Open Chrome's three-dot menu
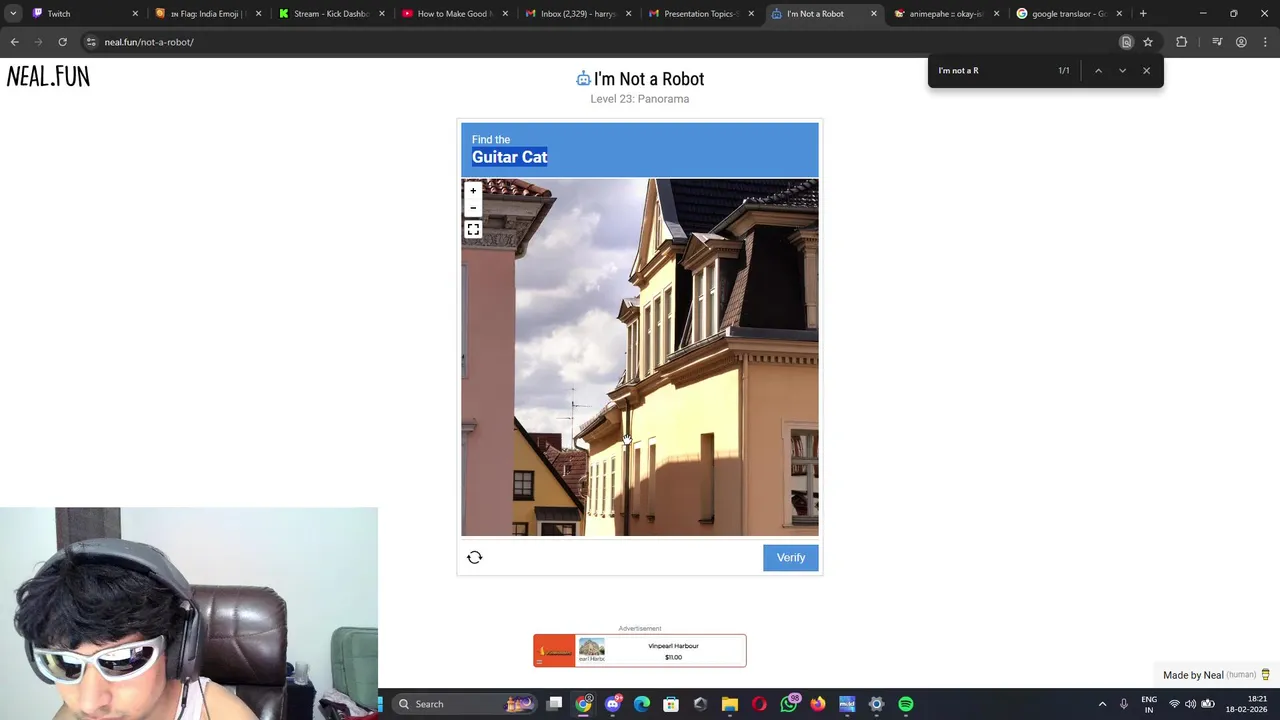The image size is (1280, 720). 1265,42
